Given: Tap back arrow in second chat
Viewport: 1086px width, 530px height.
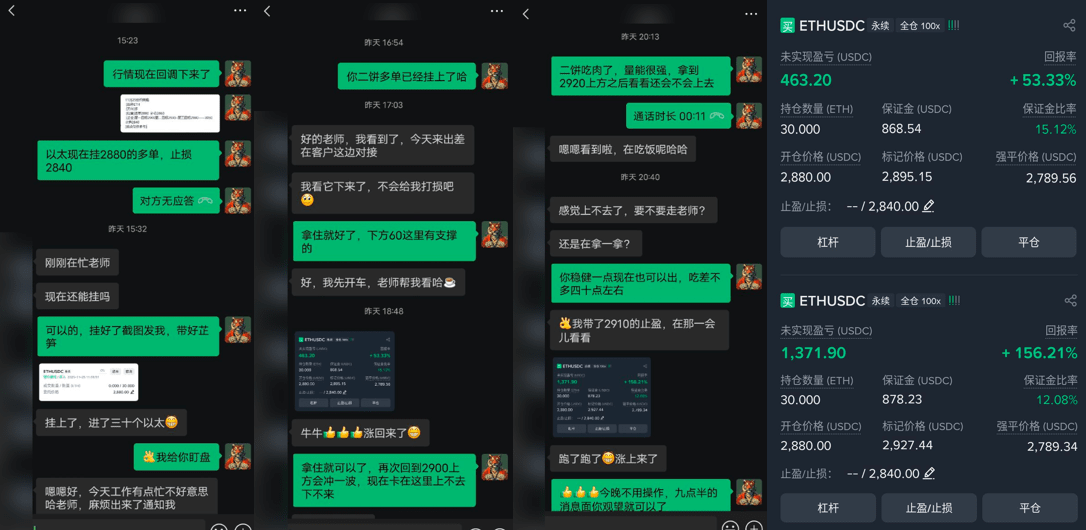Looking at the screenshot, I should (x=267, y=11).
